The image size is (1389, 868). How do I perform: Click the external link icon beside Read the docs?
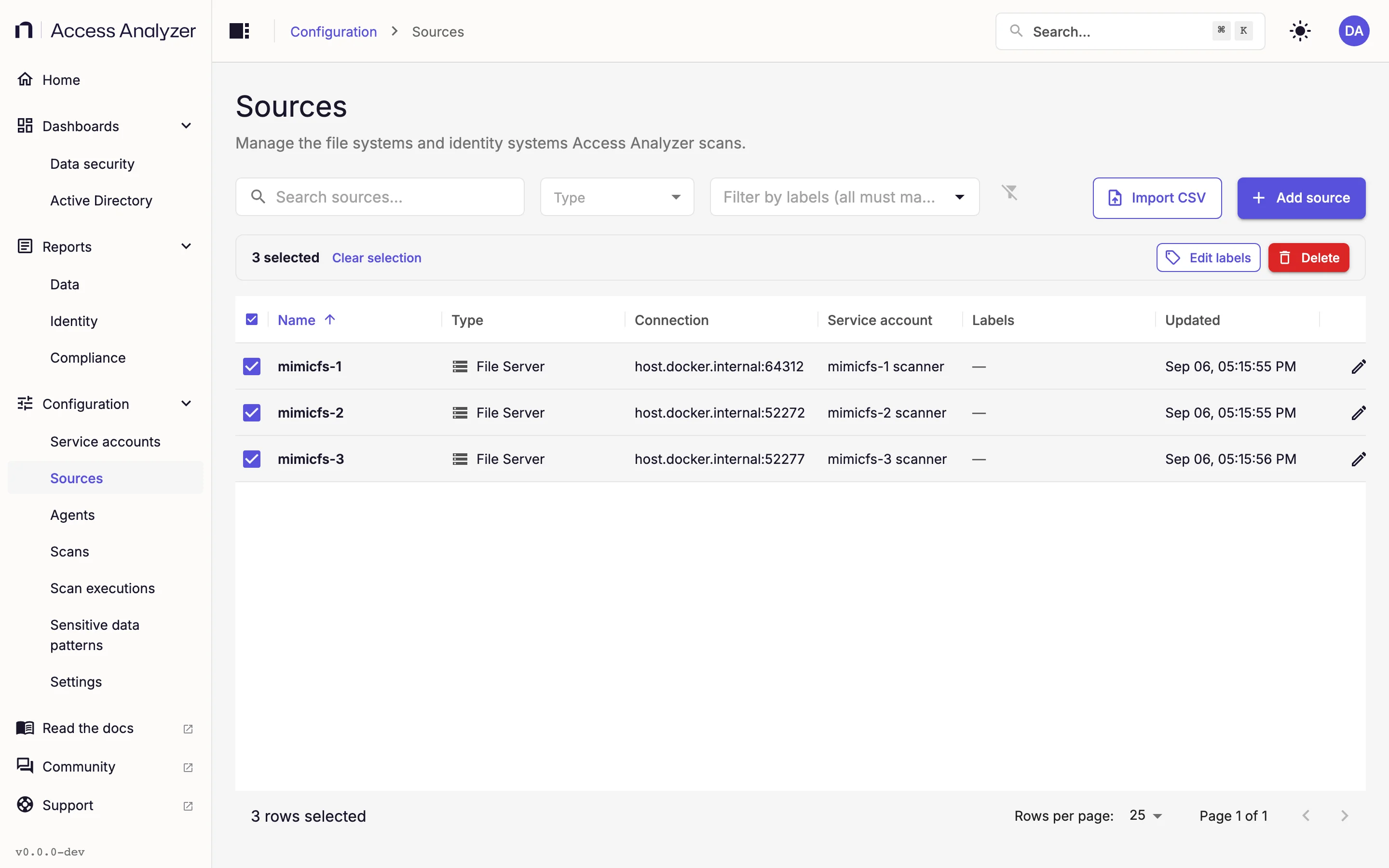[188, 729]
